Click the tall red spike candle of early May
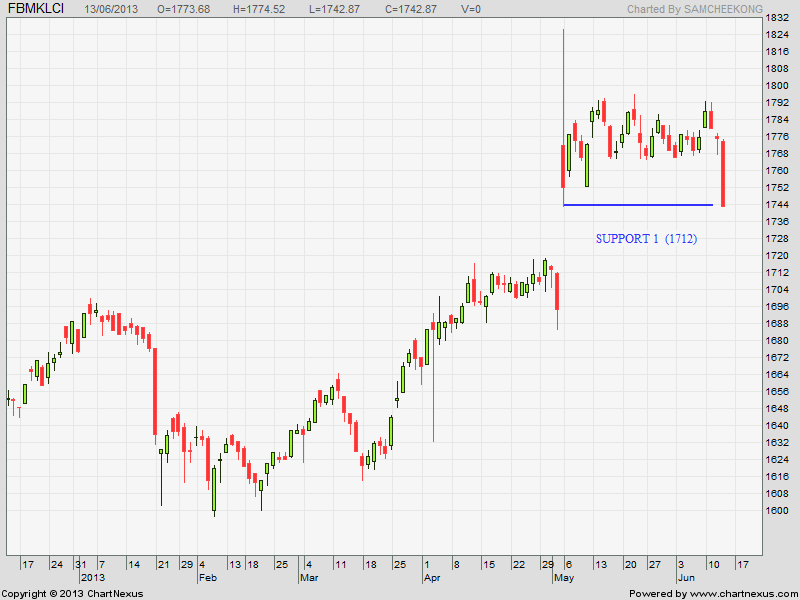The height and width of the screenshot is (600, 800). point(563,117)
